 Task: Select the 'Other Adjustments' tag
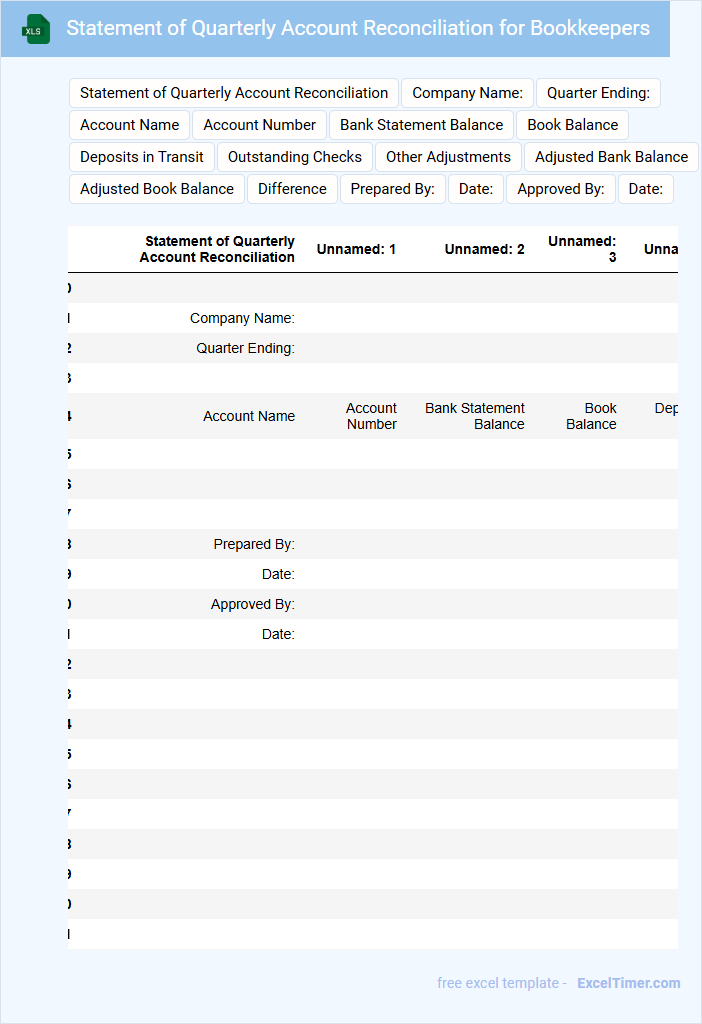(448, 157)
